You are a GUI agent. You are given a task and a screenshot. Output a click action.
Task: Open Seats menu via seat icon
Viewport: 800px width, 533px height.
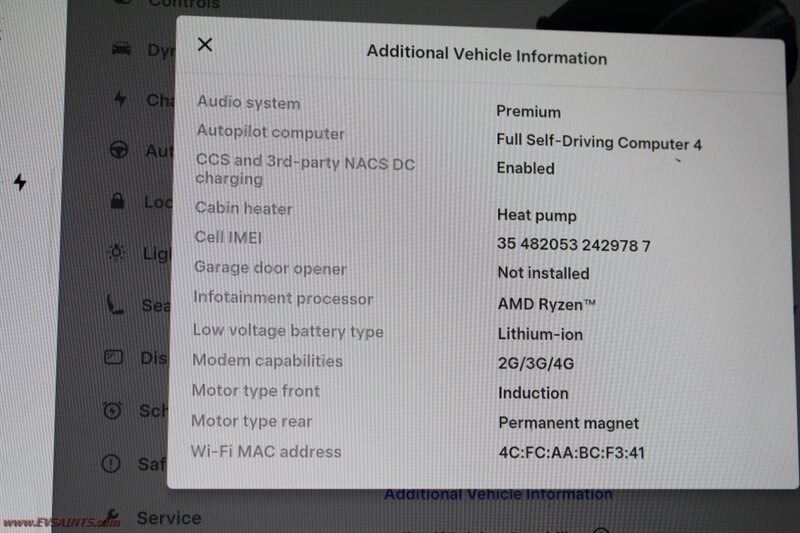point(115,304)
